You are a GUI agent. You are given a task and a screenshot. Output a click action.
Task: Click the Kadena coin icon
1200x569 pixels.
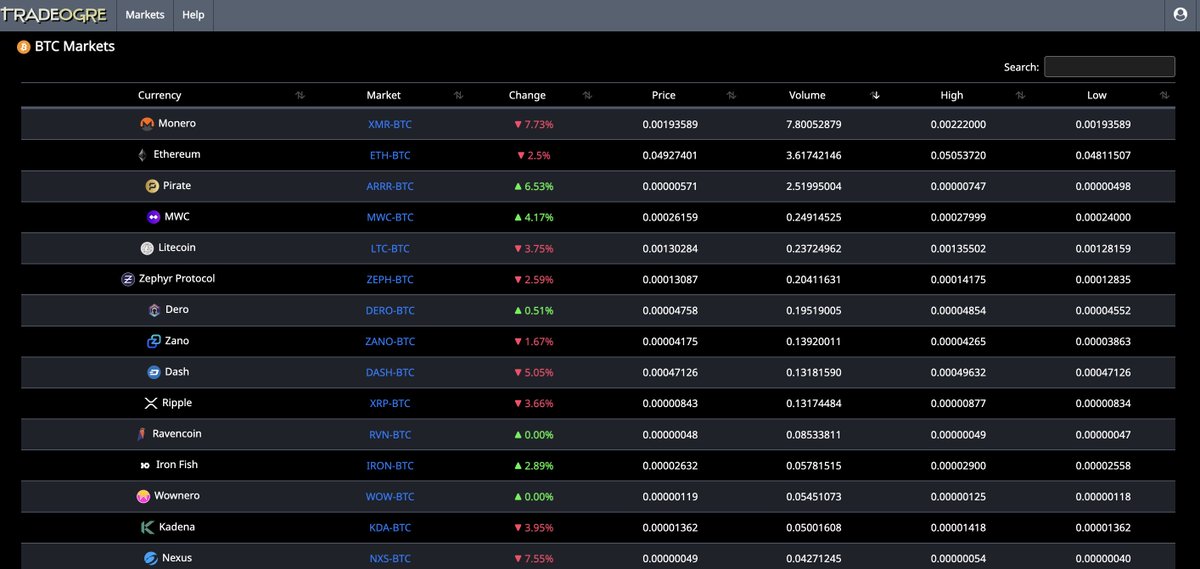click(148, 527)
